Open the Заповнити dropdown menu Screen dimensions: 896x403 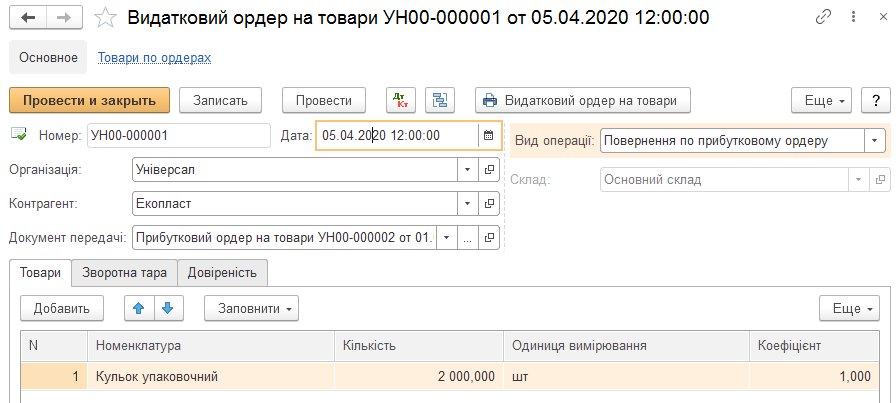pyautogui.click(x=251, y=309)
